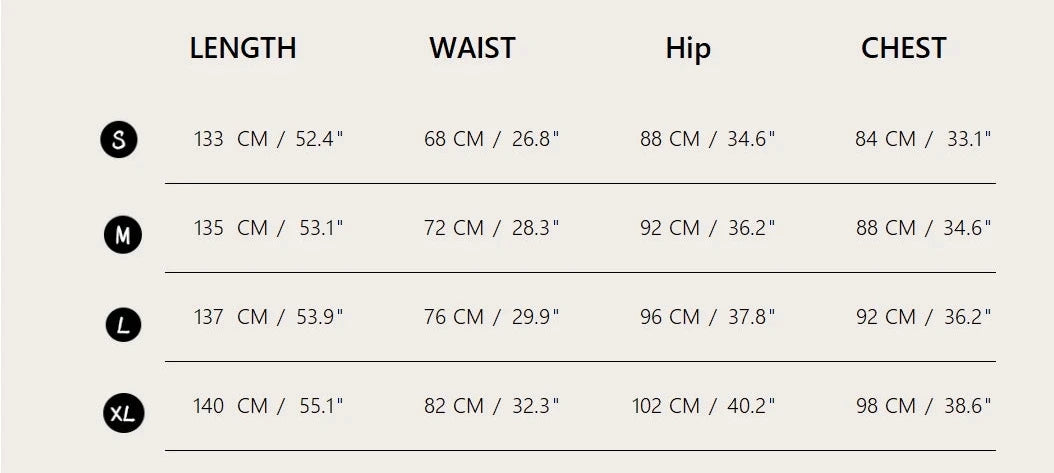The image size is (1054, 473).
Task: Select the 140 CM / 55.1" length cell
Action: (x=268, y=406)
